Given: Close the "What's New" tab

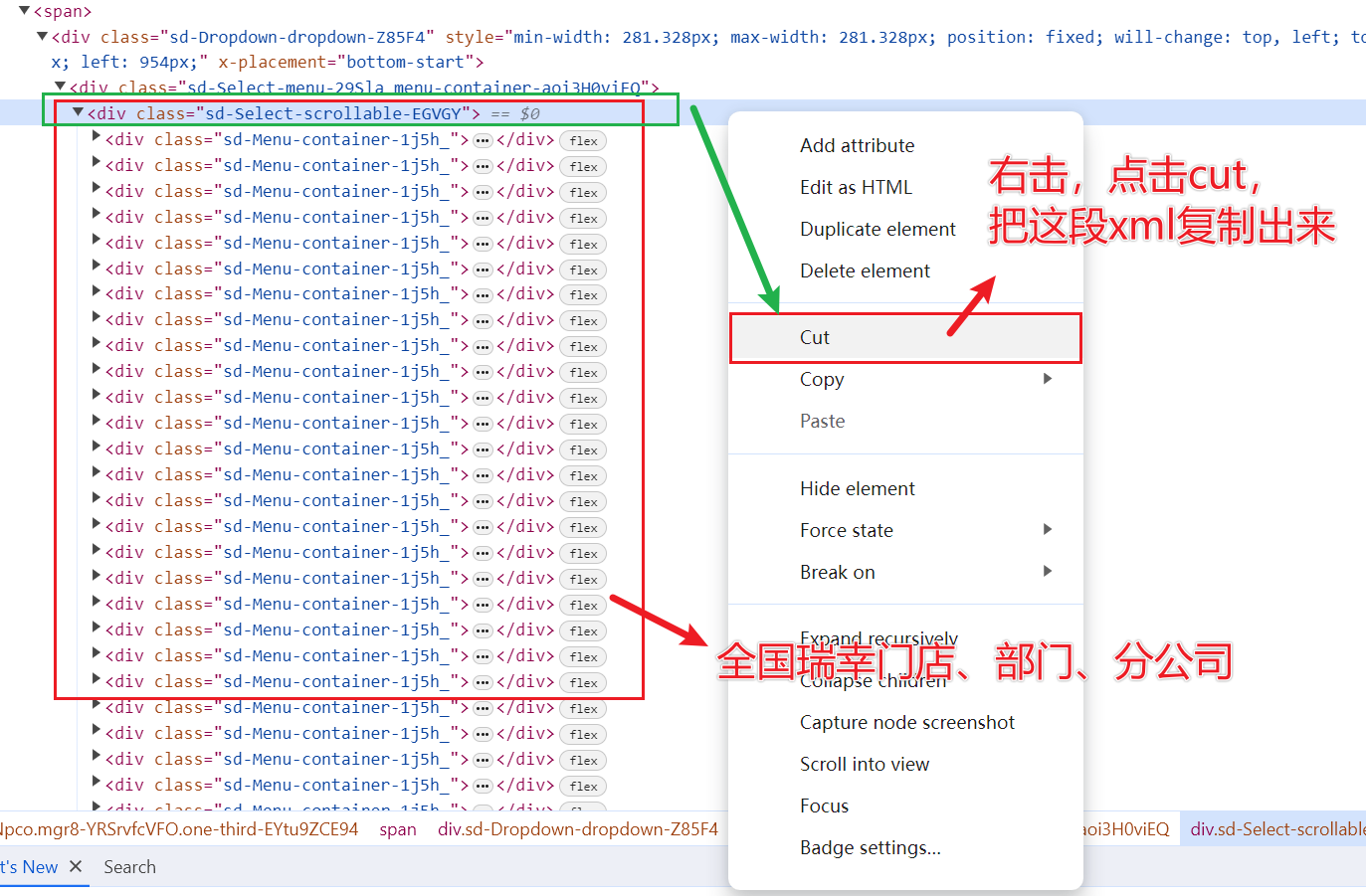Looking at the screenshot, I should [77, 865].
